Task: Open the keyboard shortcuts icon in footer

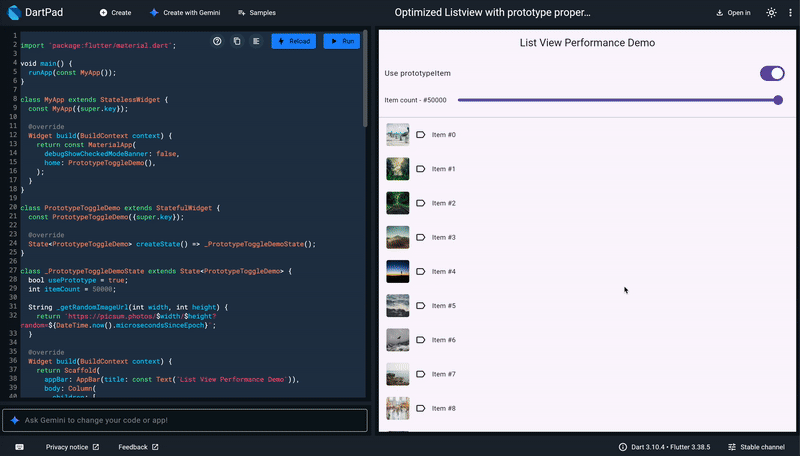Action: tap(19, 447)
